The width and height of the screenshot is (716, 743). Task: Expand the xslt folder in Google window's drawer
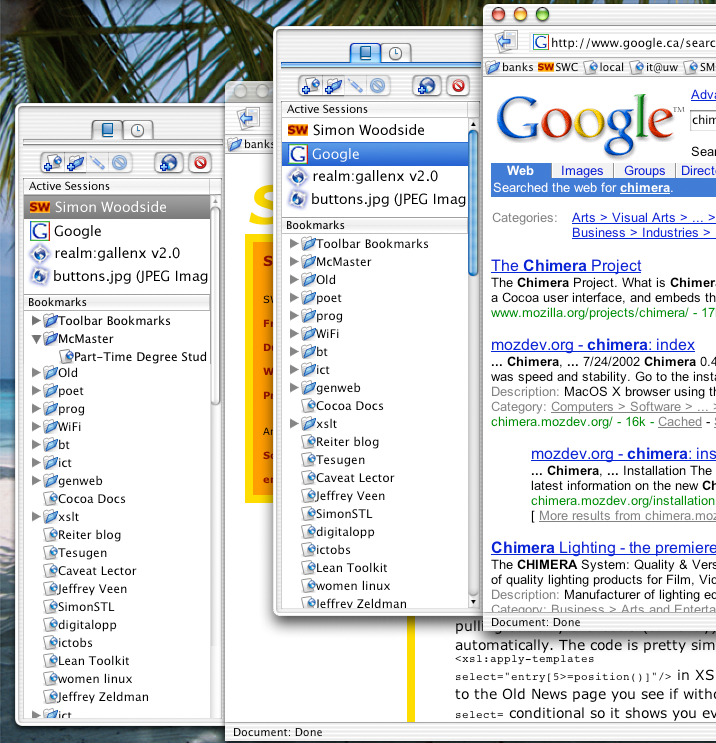click(x=294, y=424)
